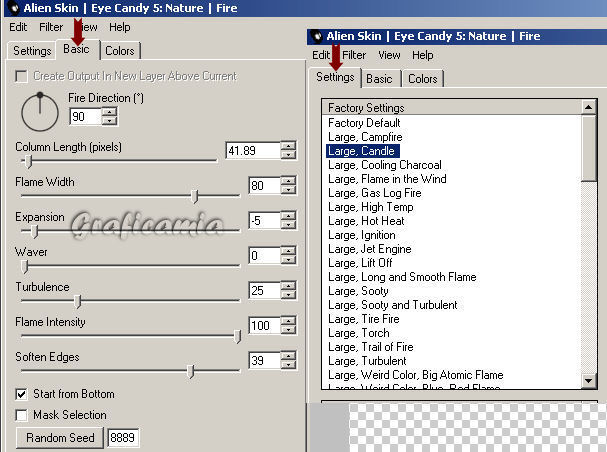Decrease Flame Intensity with down arrow
This screenshot has height=452, width=607.
(288, 330)
